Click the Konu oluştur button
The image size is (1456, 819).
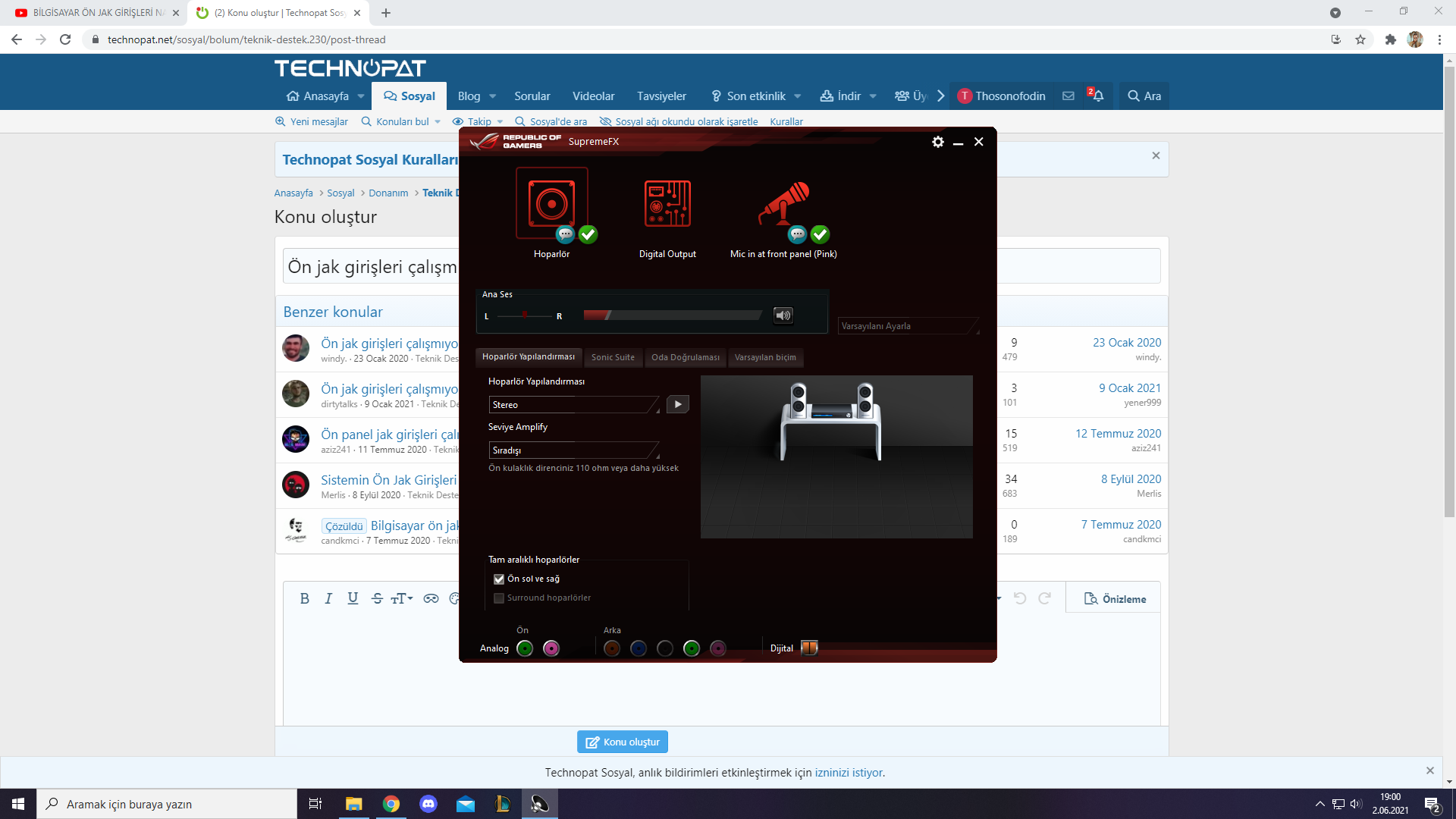623,742
